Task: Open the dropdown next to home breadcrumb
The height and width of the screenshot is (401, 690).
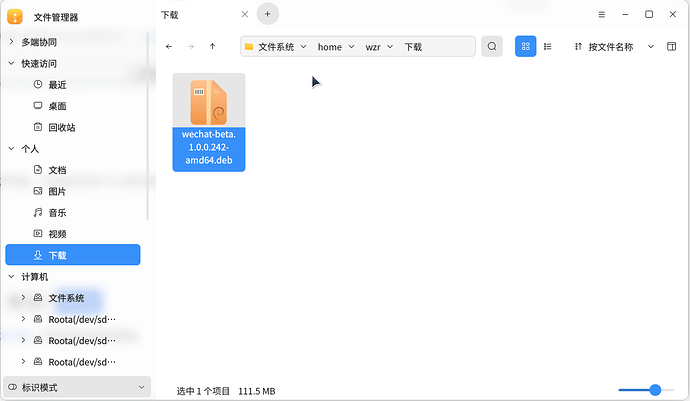Action: coord(351,46)
